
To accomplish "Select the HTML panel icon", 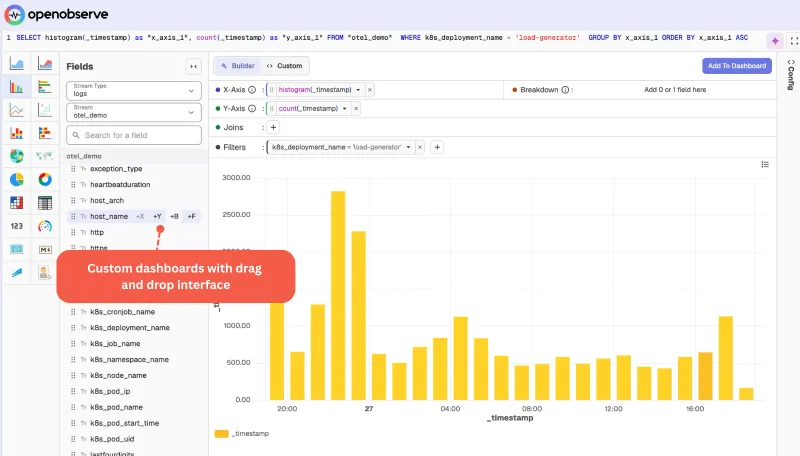I will pyautogui.click(x=17, y=249).
